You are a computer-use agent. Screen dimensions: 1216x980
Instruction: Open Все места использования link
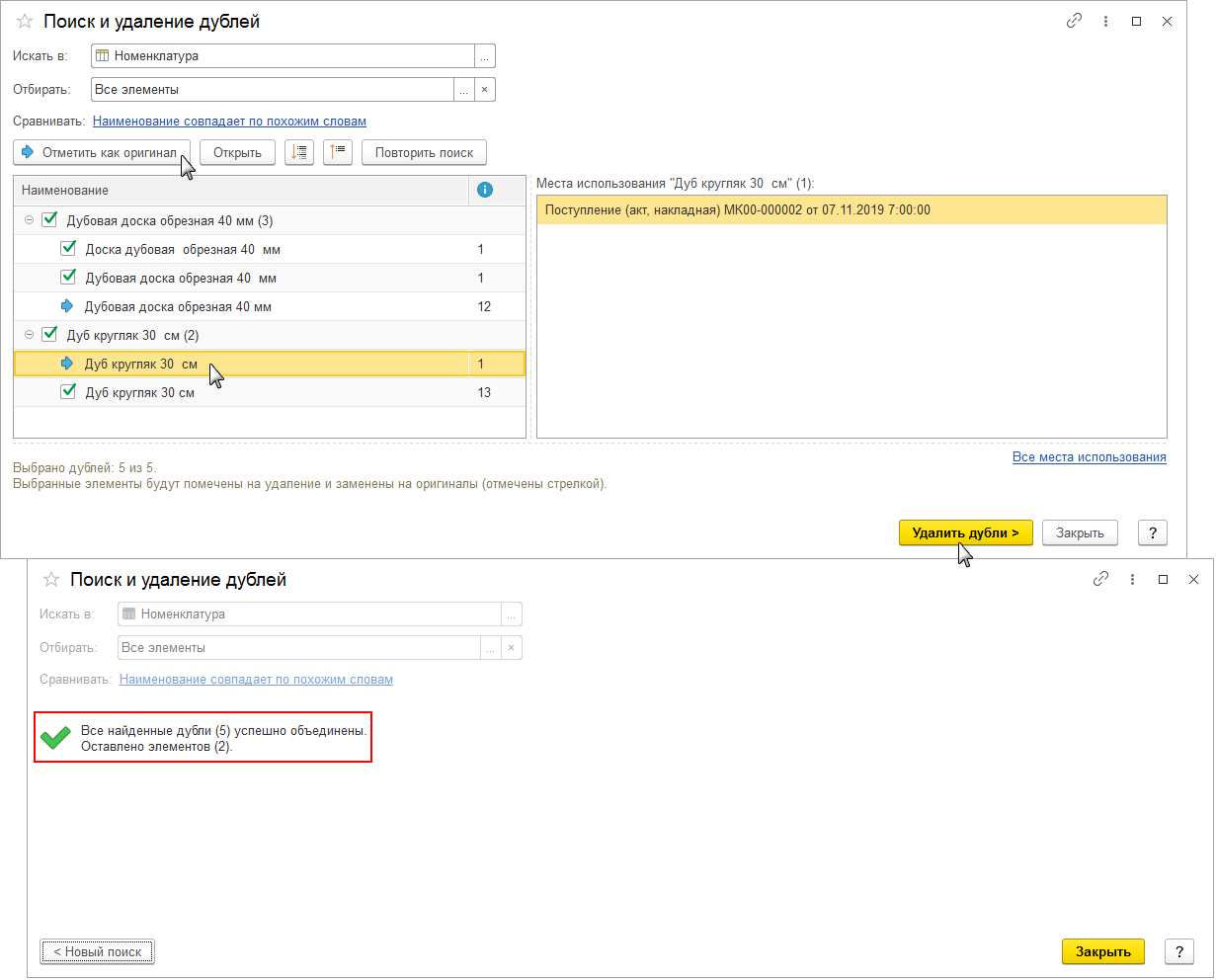[x=1090, y=457]
